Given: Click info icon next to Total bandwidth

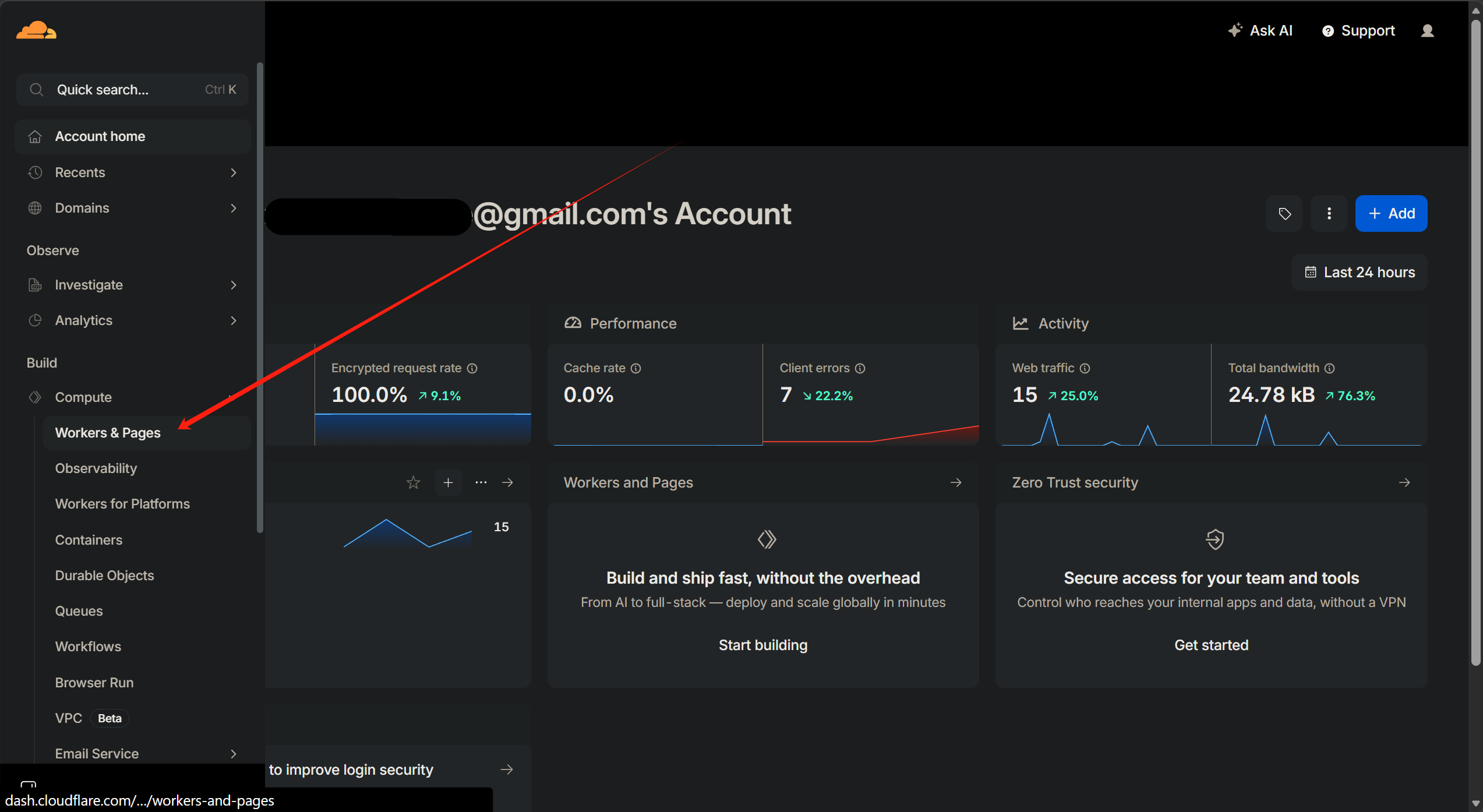Looking at the screenshot, I should click(x=1329, y=368).
